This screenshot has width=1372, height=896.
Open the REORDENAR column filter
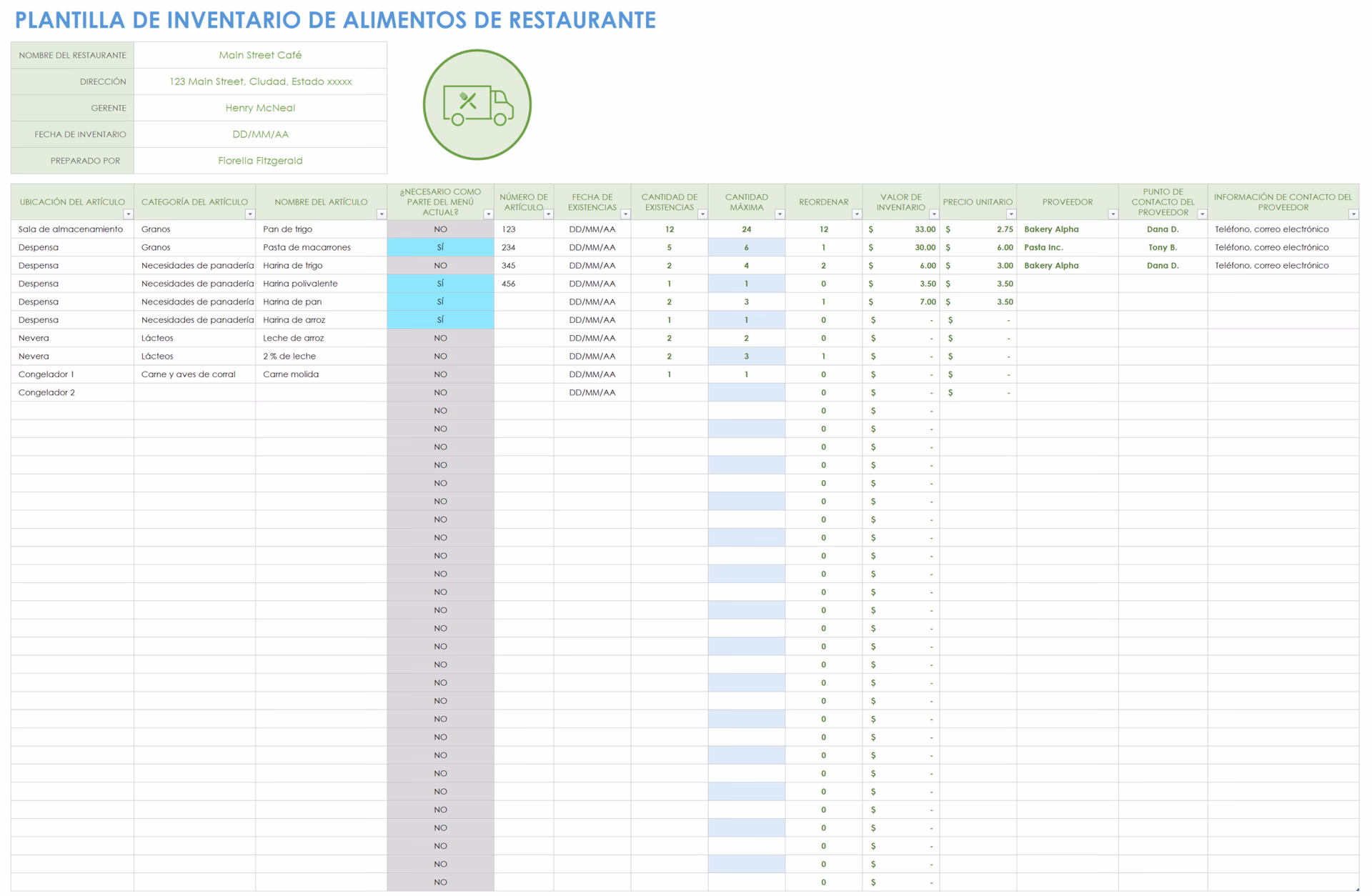pyautogui.click(x=856, y=213)
